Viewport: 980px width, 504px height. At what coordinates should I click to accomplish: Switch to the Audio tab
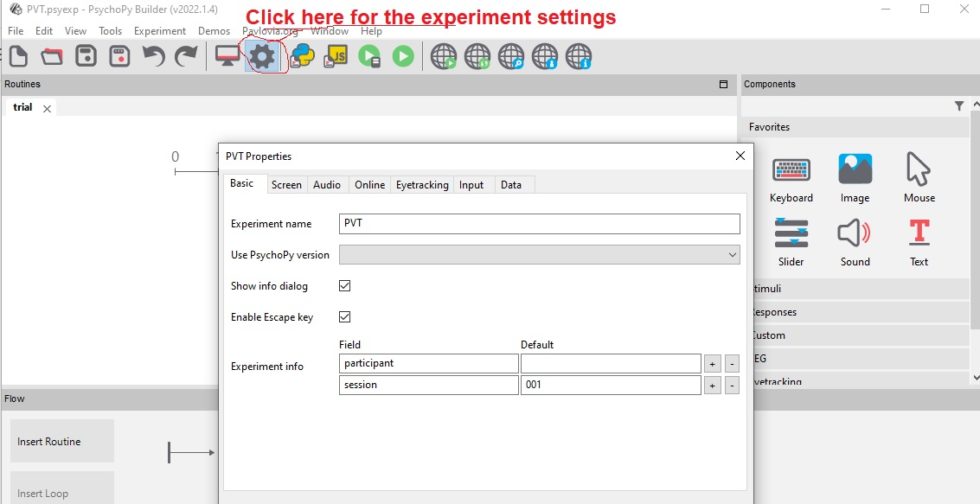click(x=327, y=184)
